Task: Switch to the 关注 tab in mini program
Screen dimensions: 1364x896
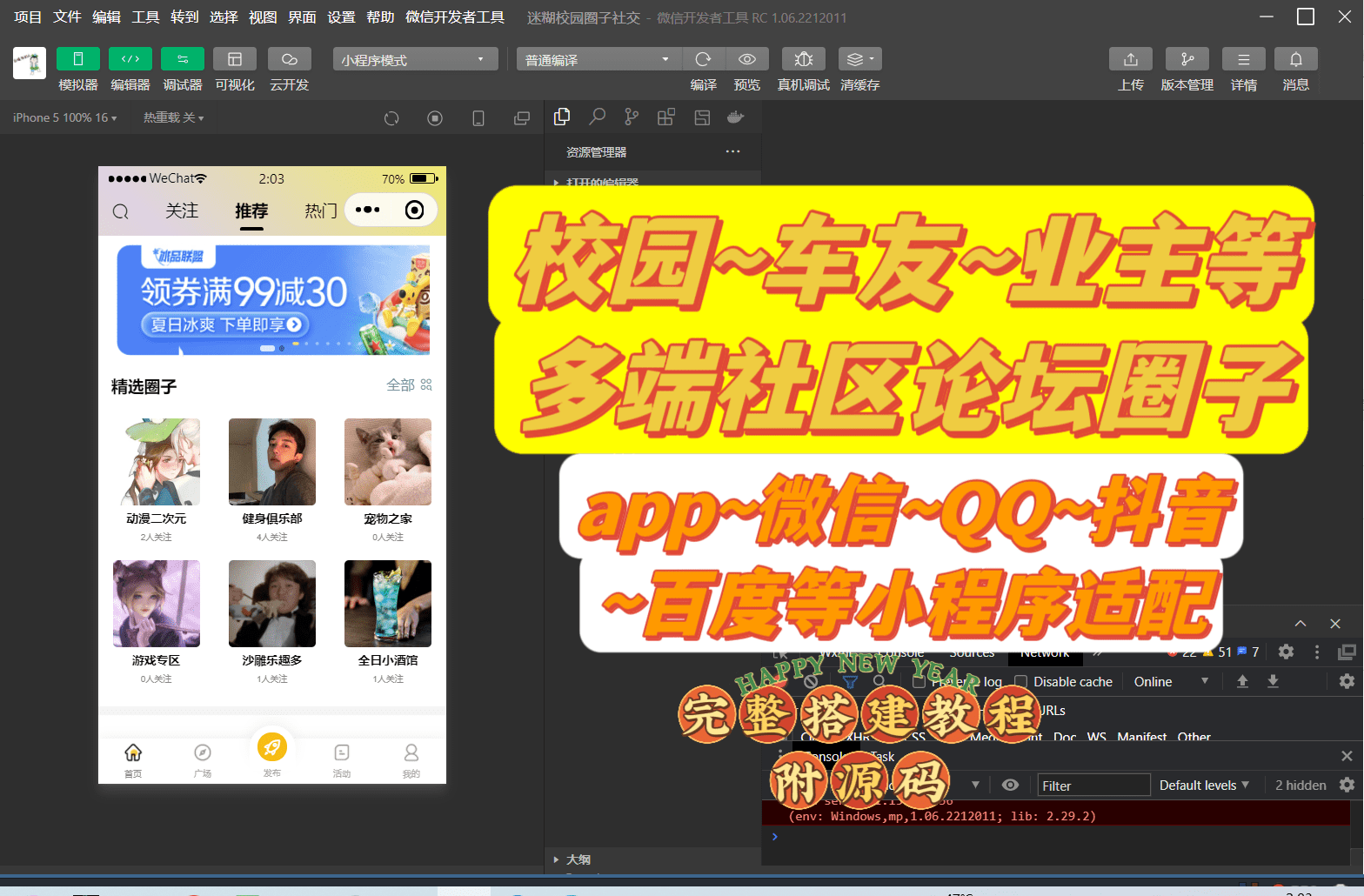Action: [182, 211]
